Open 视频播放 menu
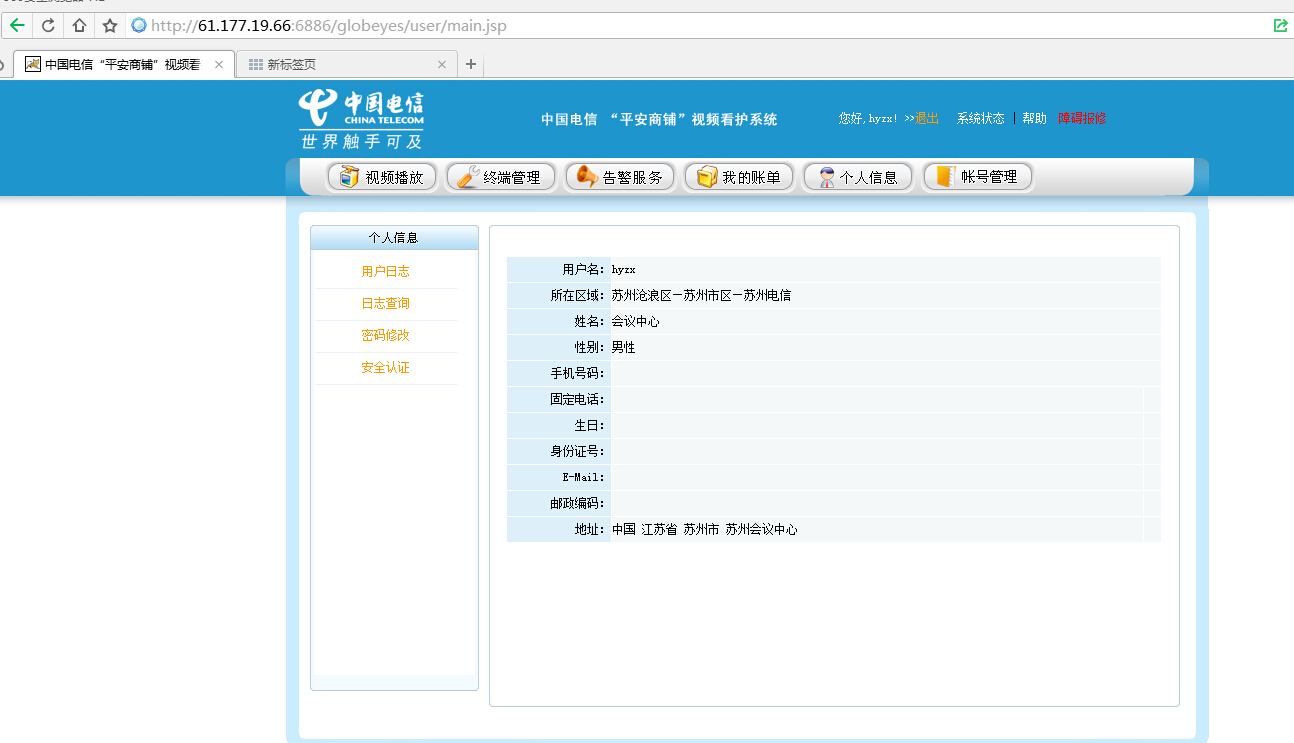This screenshot has width=1294, height=743. 382,177
